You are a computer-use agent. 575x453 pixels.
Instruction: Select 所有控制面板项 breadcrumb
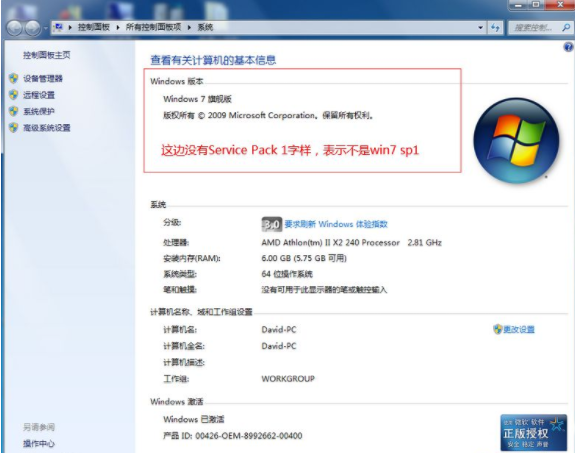coord(153,27)
